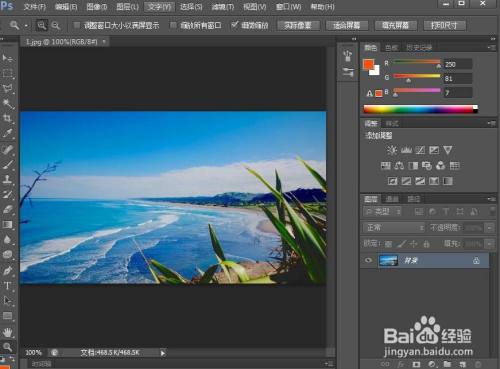Toggle lock image pixels brush button
The height and width of the screenshot is (369, 500).
(401, 244)
